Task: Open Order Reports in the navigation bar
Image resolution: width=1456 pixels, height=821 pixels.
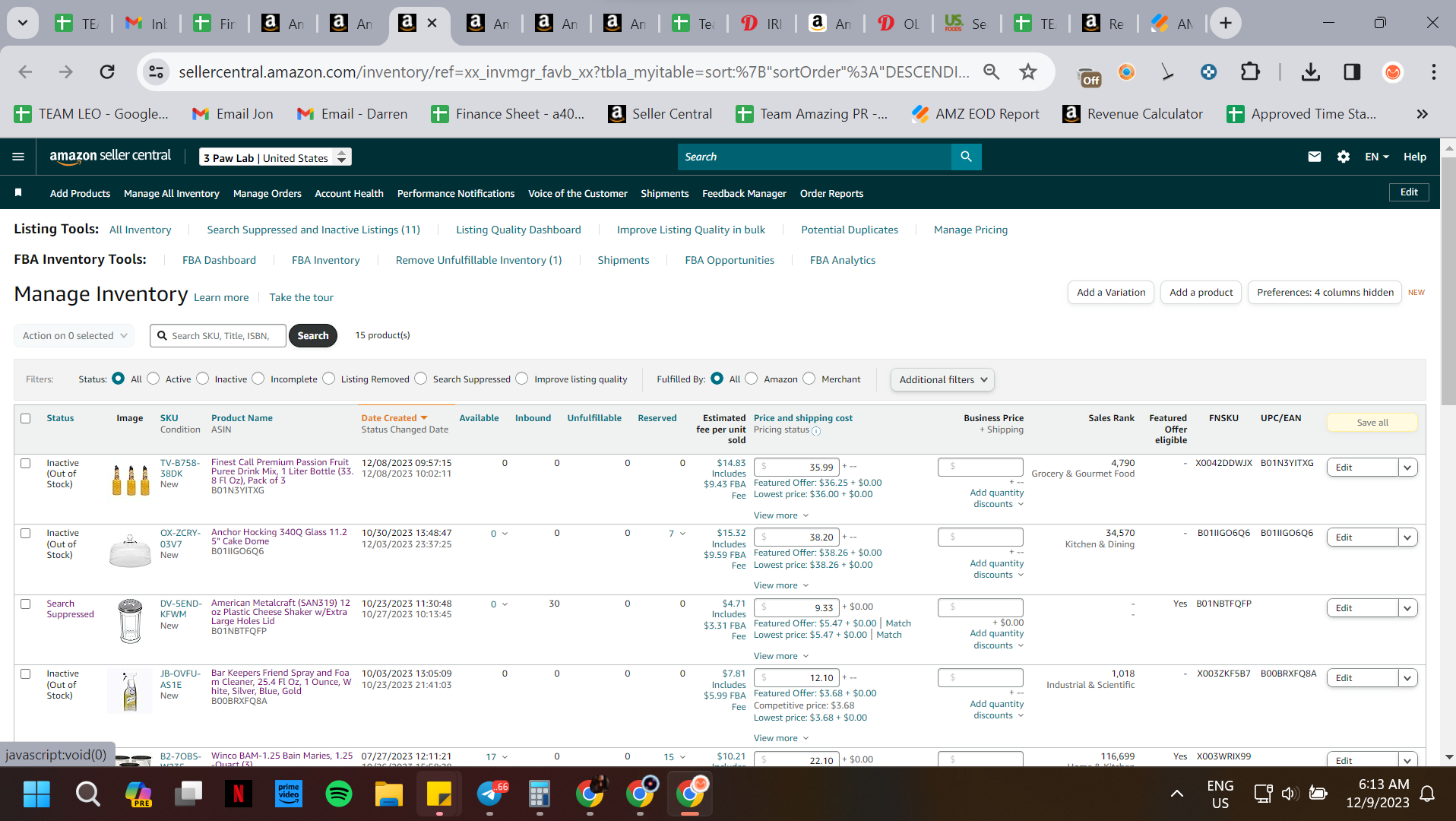Action: tap(831, 193)
